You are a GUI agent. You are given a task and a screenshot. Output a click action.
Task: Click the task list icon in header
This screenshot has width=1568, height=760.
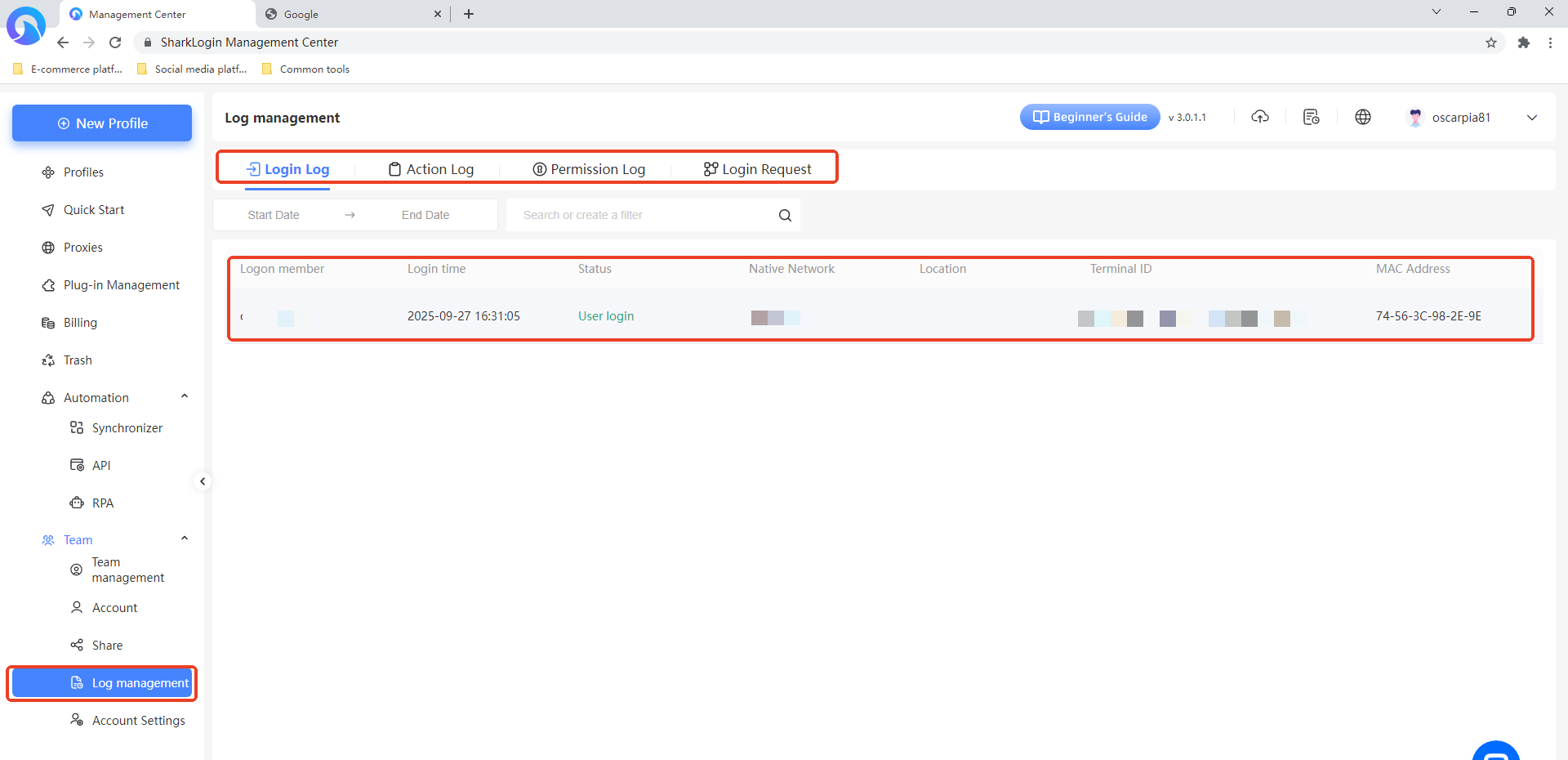(x=1311, y=117)
